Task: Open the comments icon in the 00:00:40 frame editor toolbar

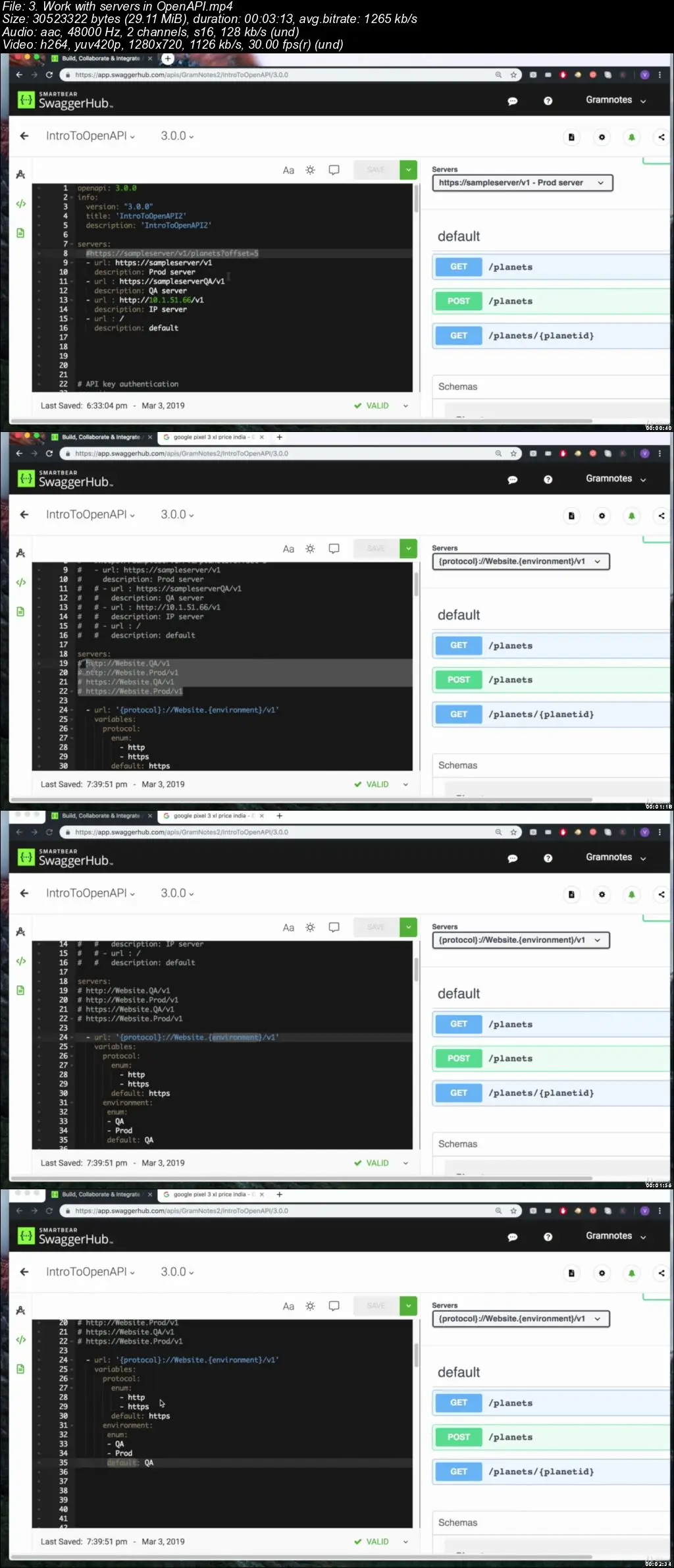Action: pos(334,170)
